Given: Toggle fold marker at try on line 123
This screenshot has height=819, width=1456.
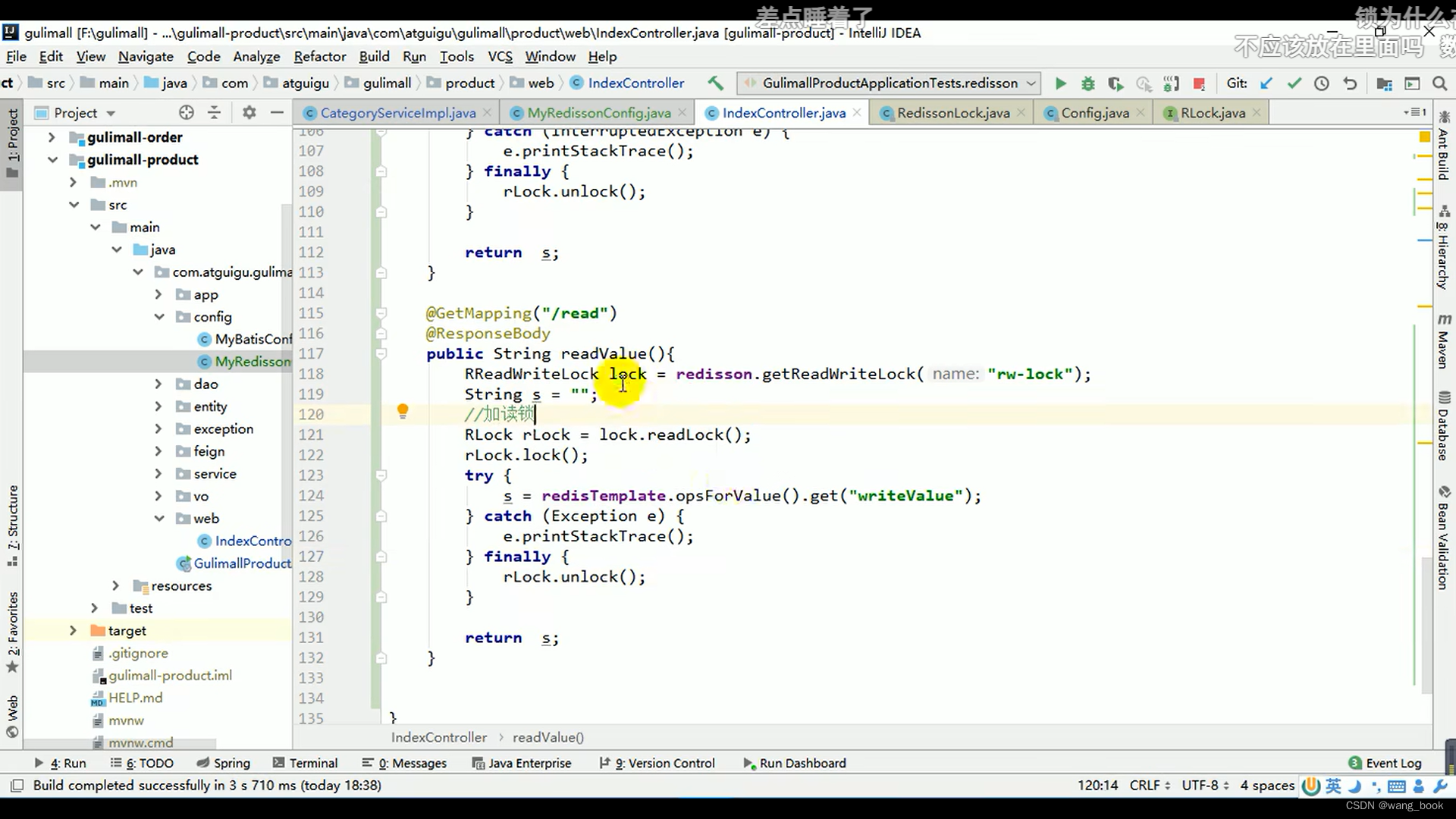Looking at the screenshot, I should tap(381, 475).
